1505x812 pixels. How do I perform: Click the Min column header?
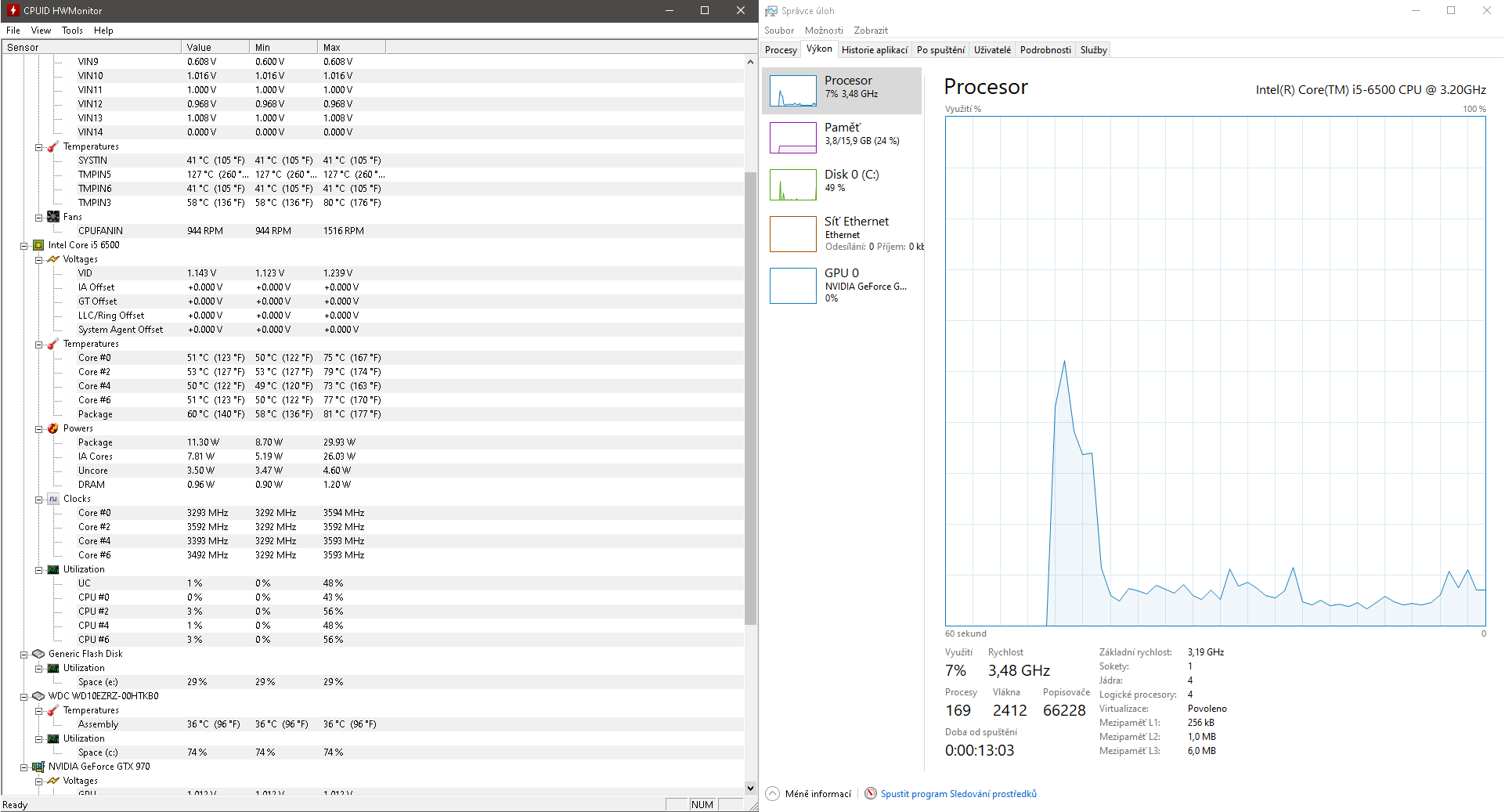point(283,47)
